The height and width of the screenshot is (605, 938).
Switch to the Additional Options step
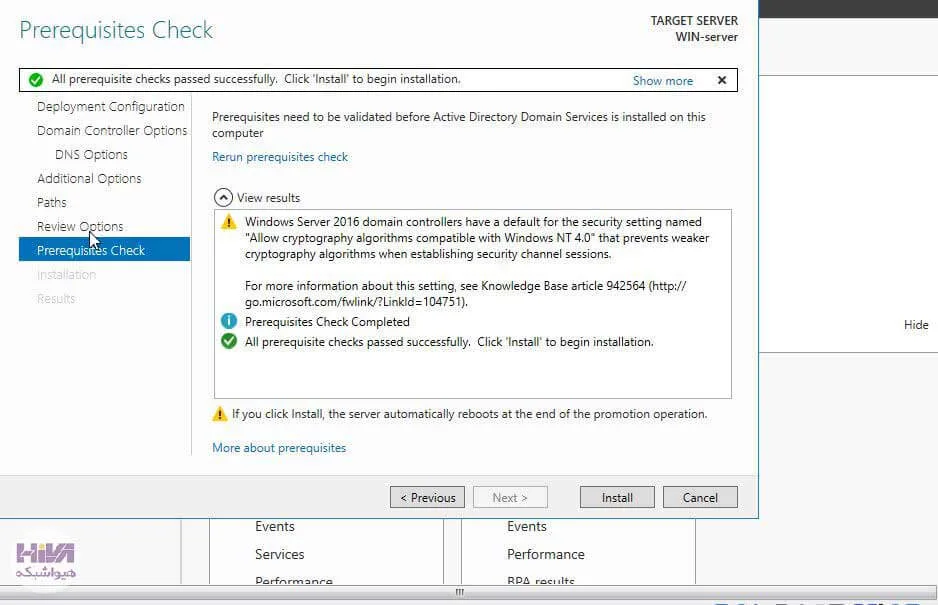click(x=89, y=178)
